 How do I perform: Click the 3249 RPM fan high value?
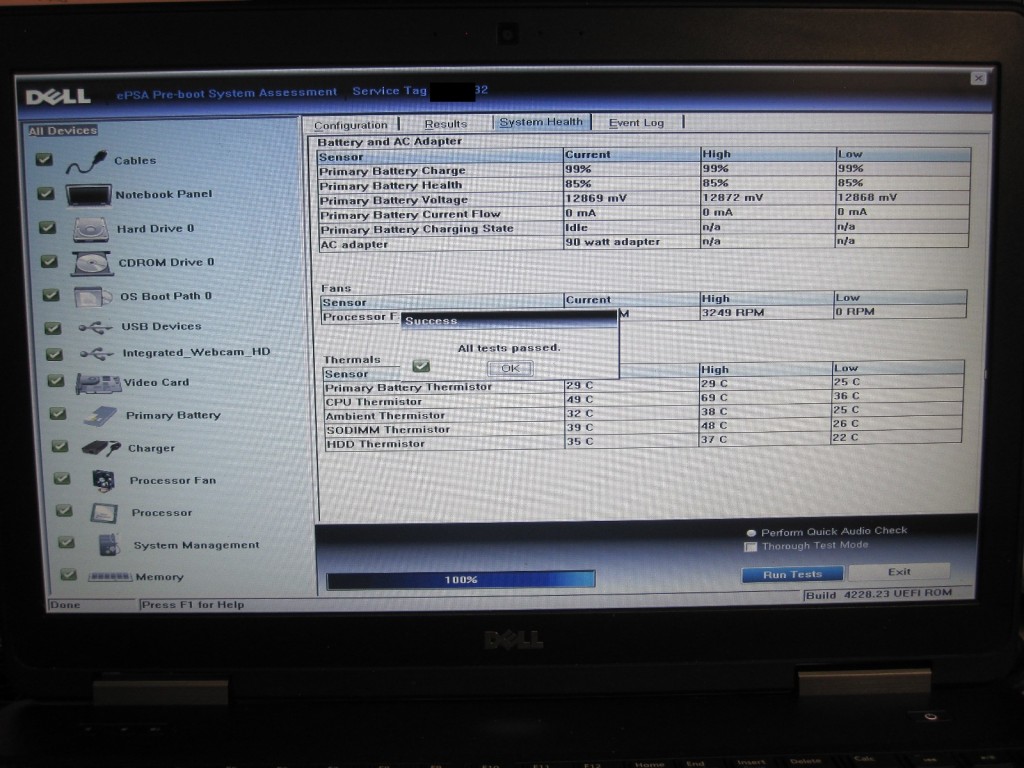pos(733,313)
